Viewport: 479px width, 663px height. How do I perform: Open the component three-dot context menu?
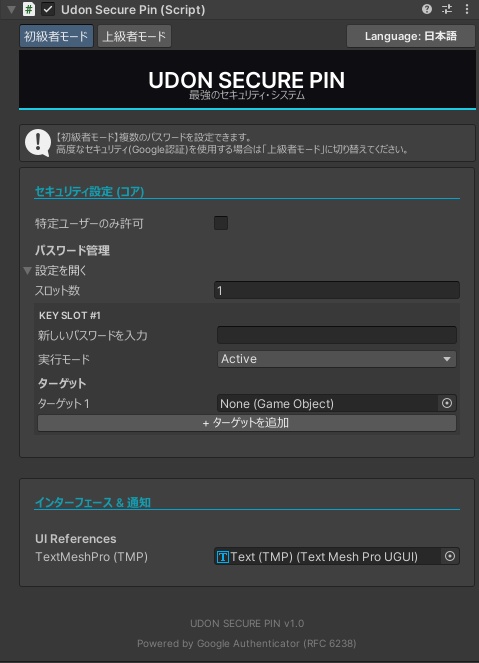coord(467,9)
